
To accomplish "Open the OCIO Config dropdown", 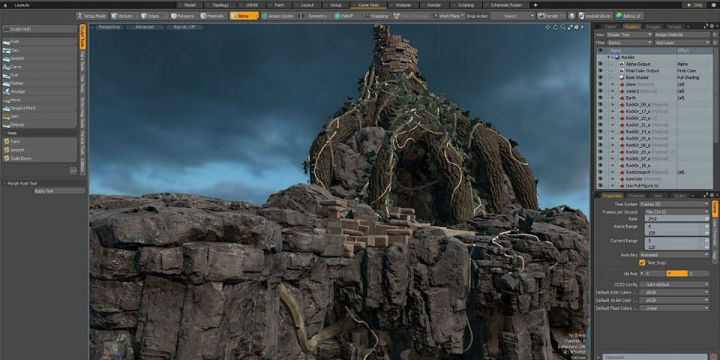I will [675, 284].
